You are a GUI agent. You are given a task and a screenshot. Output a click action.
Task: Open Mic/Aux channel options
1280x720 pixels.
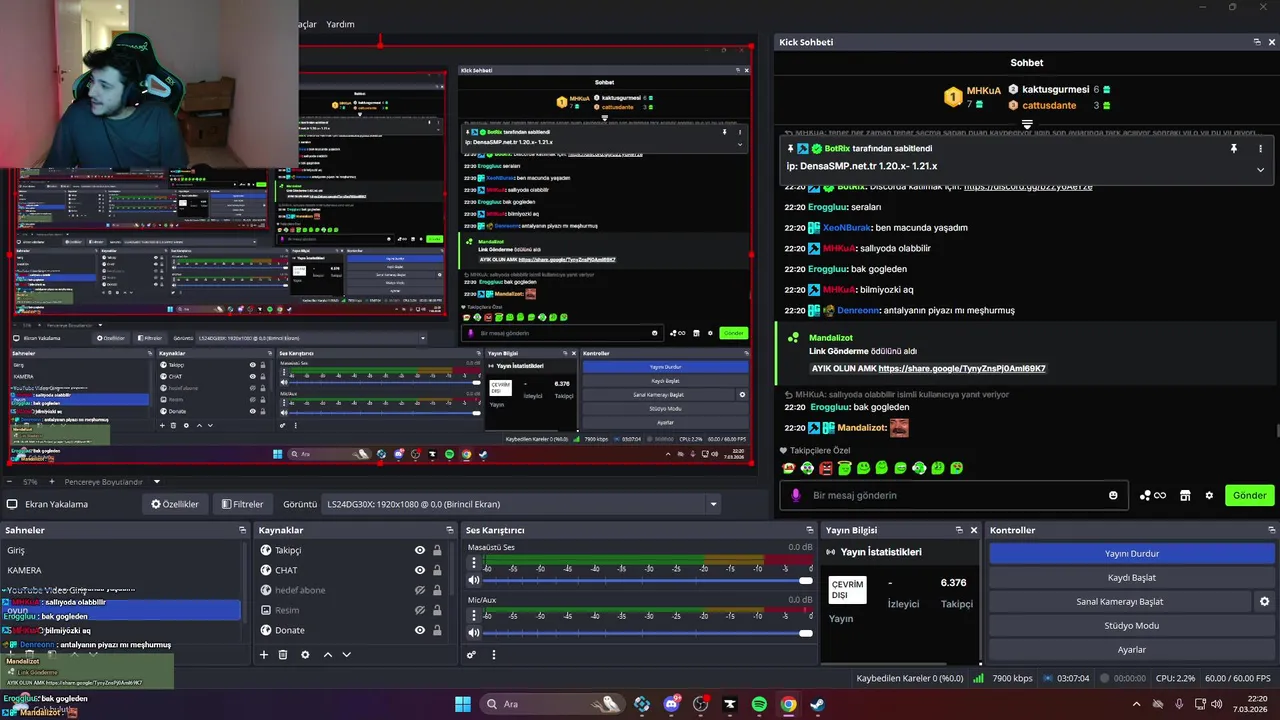click(474, 615)
